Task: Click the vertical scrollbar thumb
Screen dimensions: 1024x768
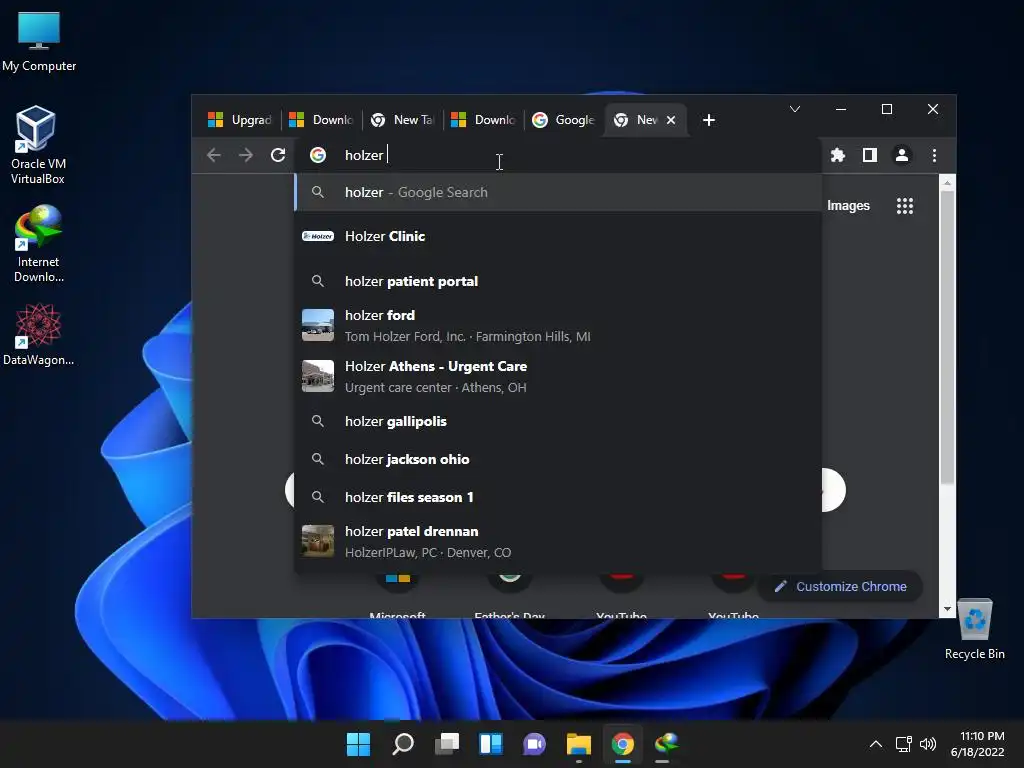Action: [x=947, y=338]
